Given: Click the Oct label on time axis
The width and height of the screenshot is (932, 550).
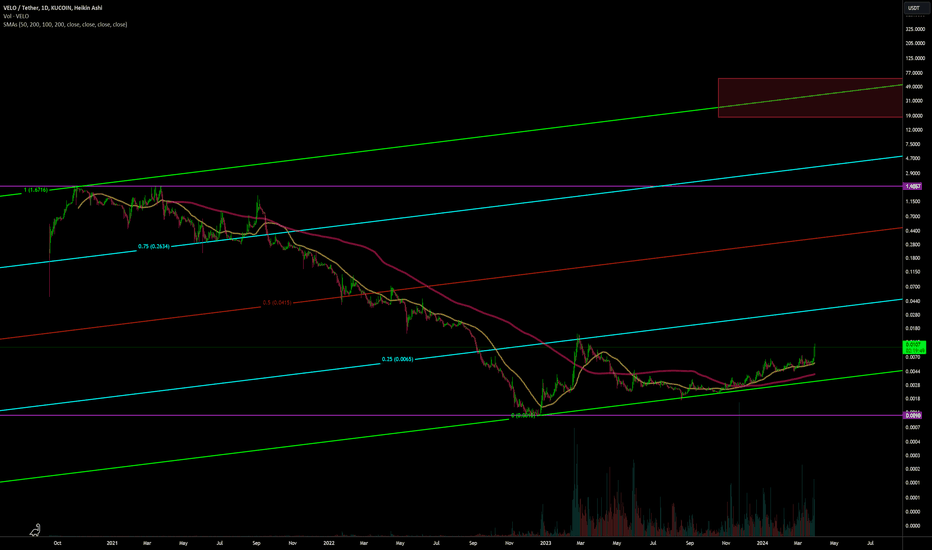Looking at the screenshot, I should click(x=57, y=543).
